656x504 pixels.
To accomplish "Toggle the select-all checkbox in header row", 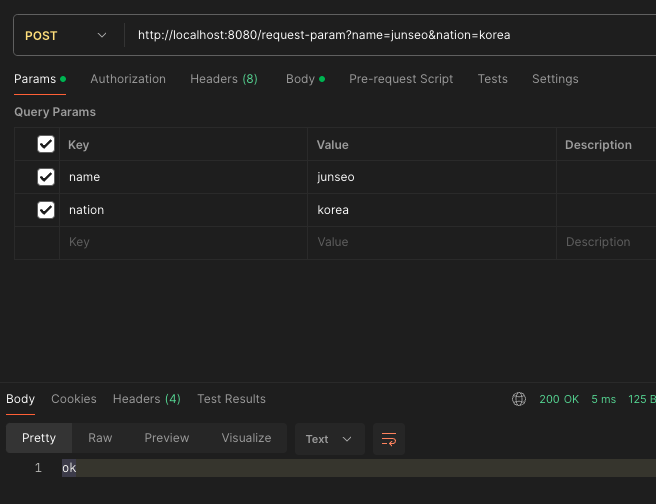I will click(46, 144).
